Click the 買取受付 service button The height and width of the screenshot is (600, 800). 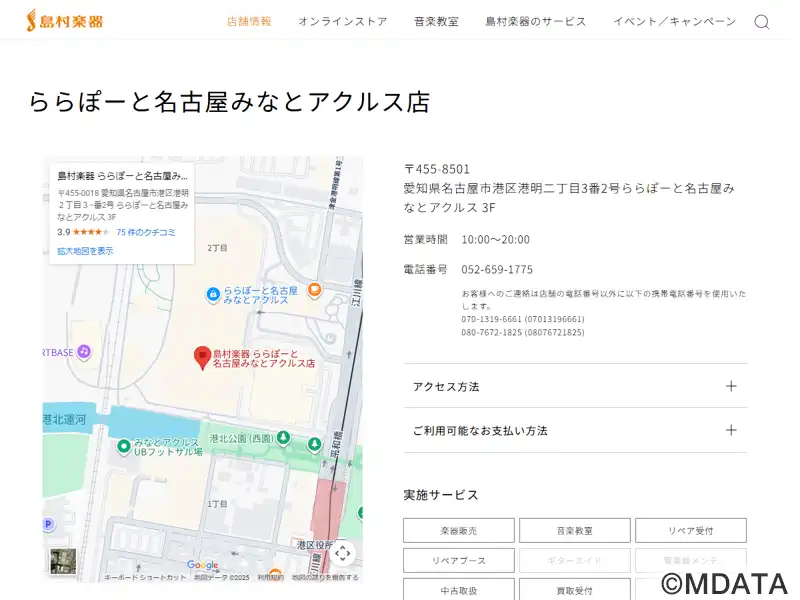(574, 590)
